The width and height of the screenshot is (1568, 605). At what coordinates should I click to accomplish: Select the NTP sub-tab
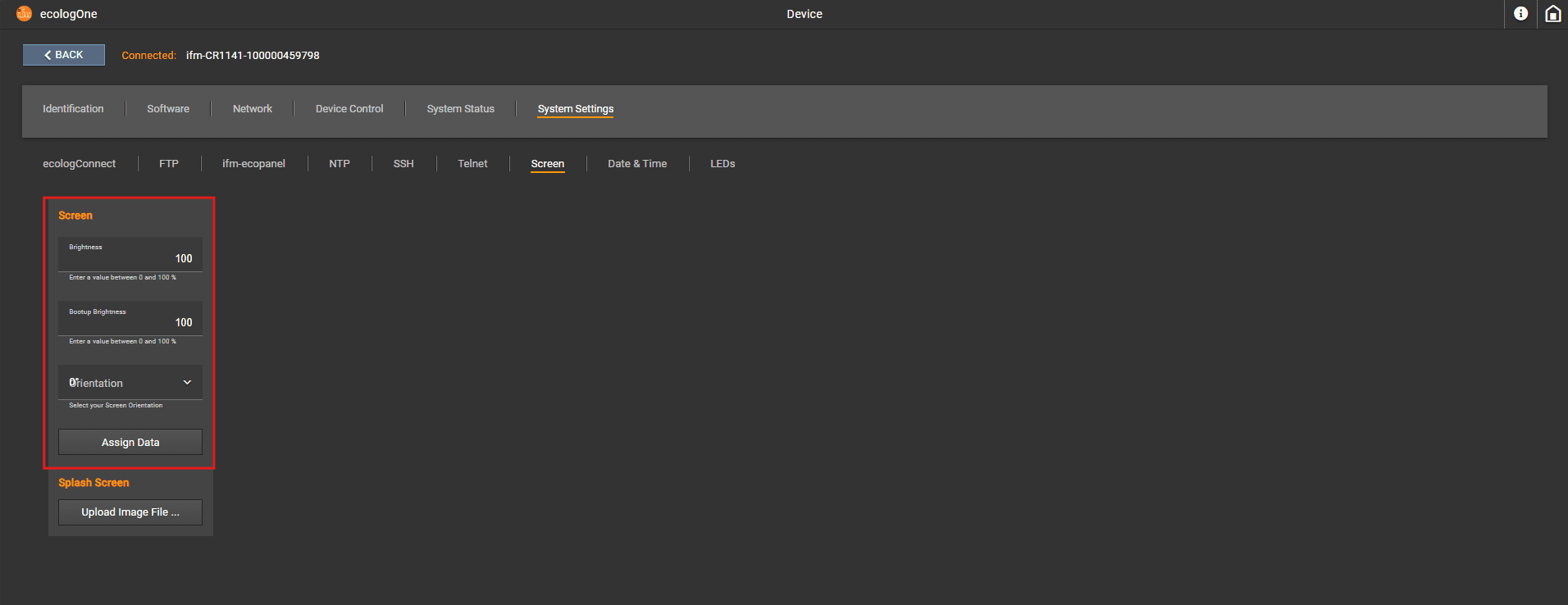point(340,164)
